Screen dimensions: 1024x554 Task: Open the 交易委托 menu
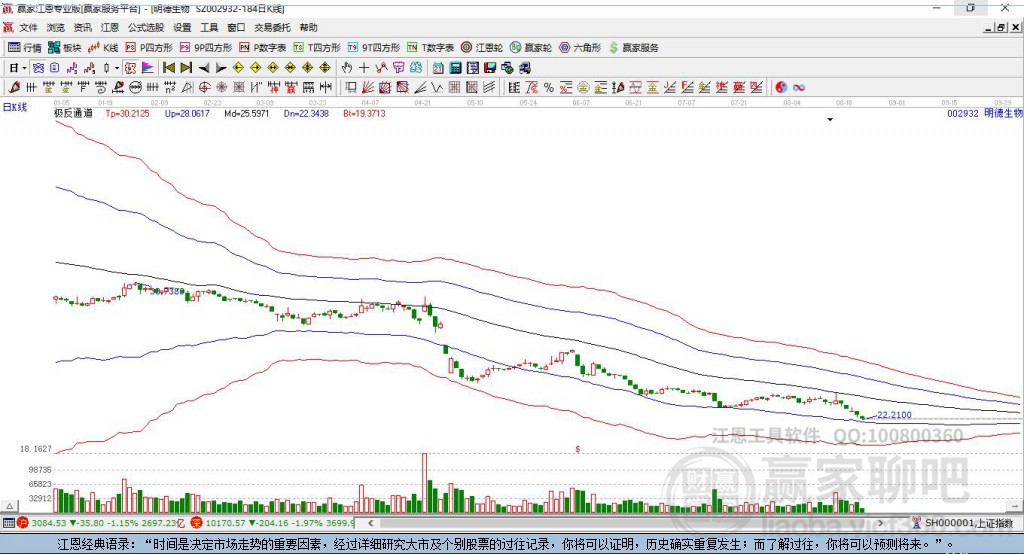[272, 28]
